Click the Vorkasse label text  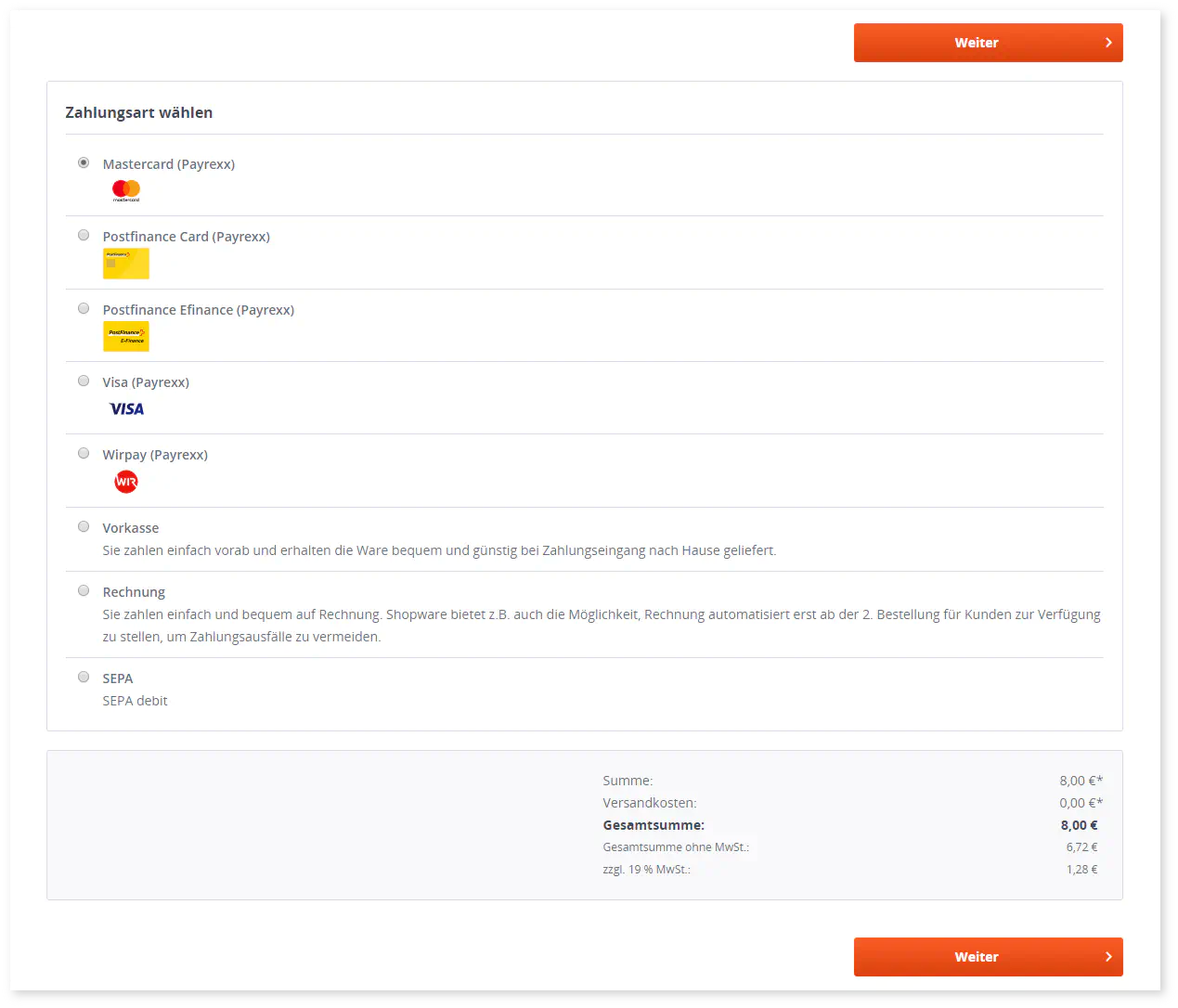click(x=131, y=528)
